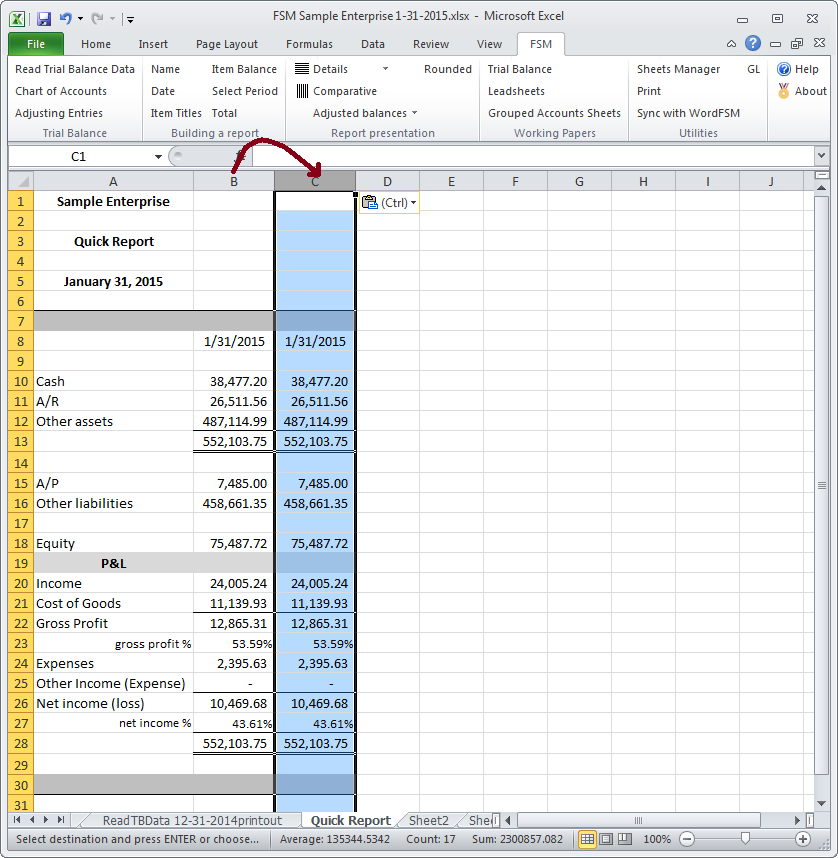Open the Formulas ribbon tab
The width and height of the screenshot is (838, 858).
tap(309, 44)
